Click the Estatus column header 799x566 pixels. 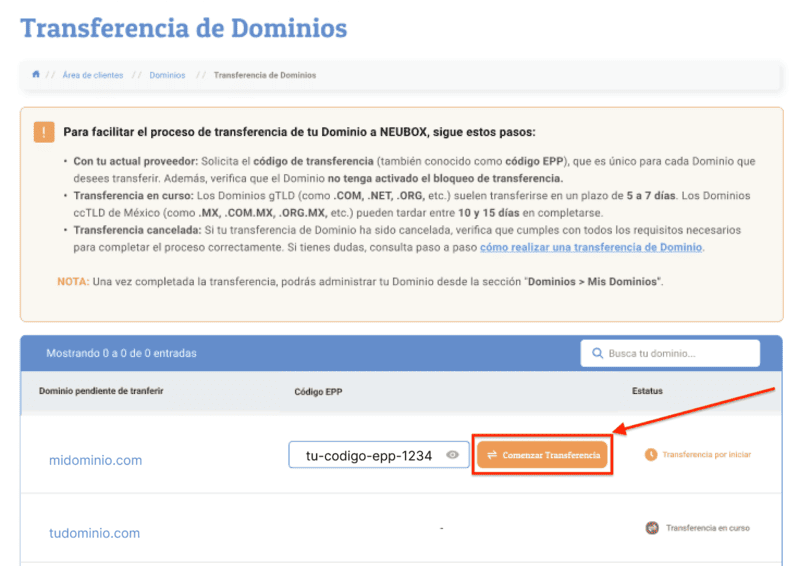pyautogui.click(x=647, y=391)
